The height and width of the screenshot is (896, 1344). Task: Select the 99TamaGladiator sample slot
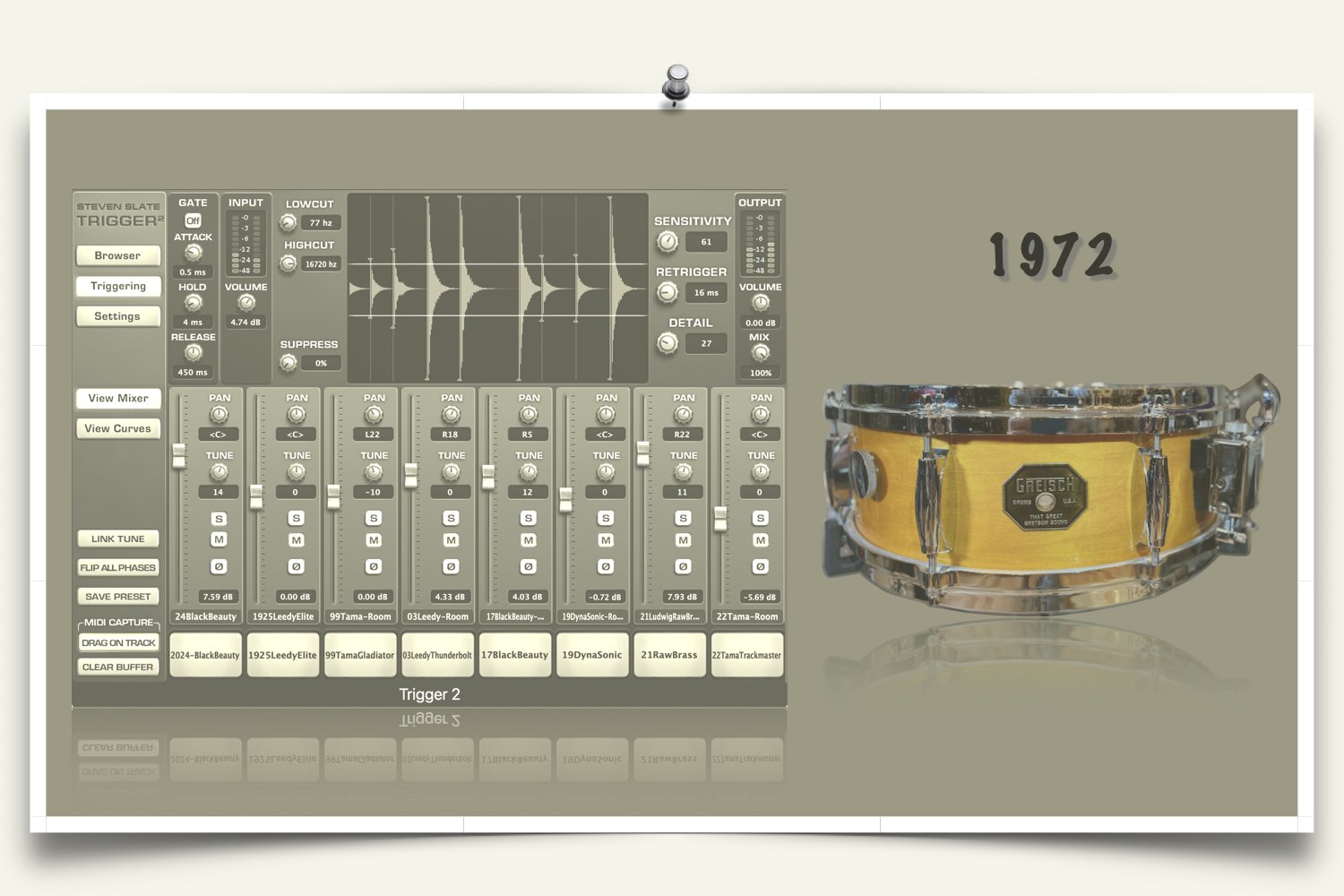click(359, 655)
